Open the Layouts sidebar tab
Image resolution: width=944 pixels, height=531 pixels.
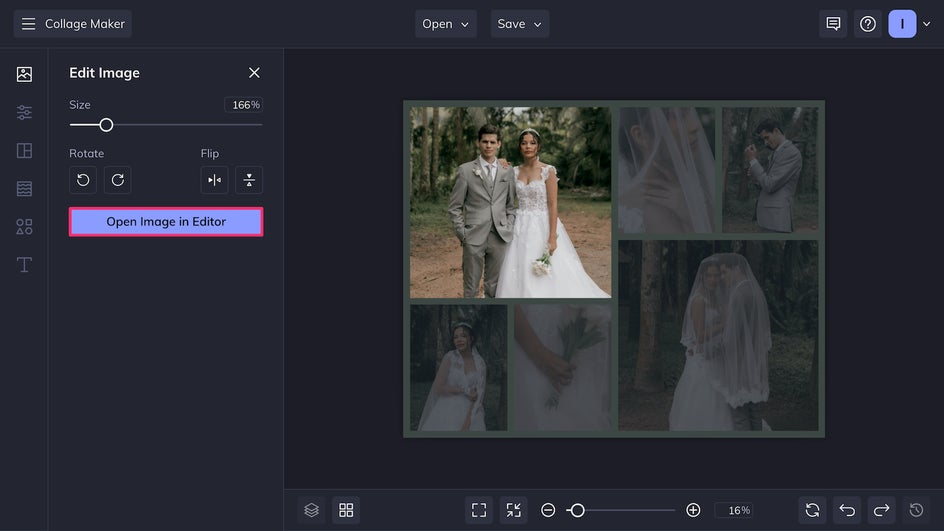tap(24, 151)
